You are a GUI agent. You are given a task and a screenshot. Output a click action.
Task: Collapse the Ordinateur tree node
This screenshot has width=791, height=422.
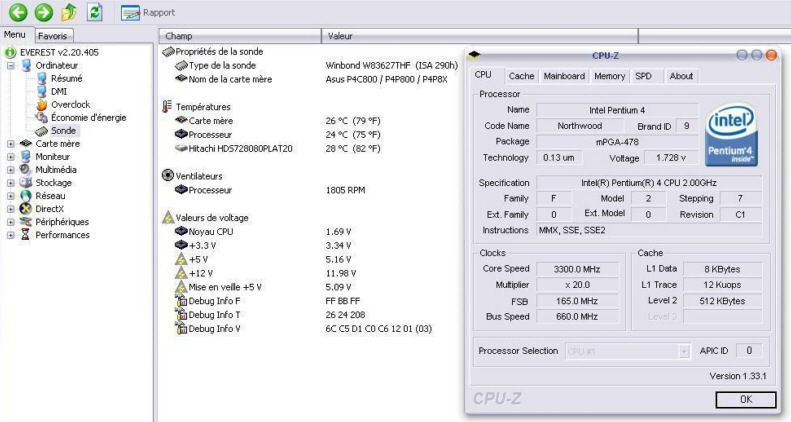click(11, 66)
